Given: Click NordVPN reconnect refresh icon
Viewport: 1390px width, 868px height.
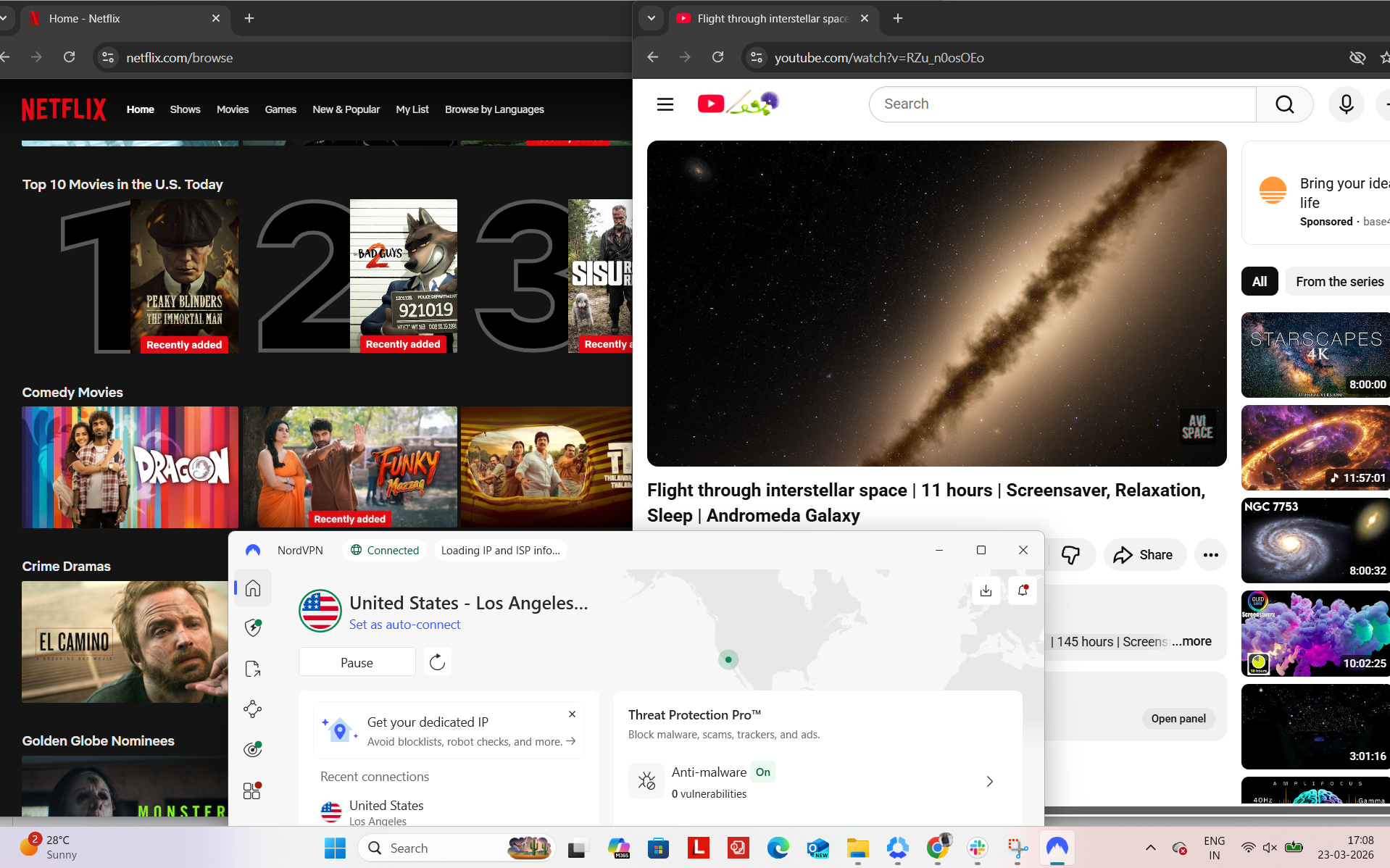Looking at the screenshot, I should click(437, 662).
